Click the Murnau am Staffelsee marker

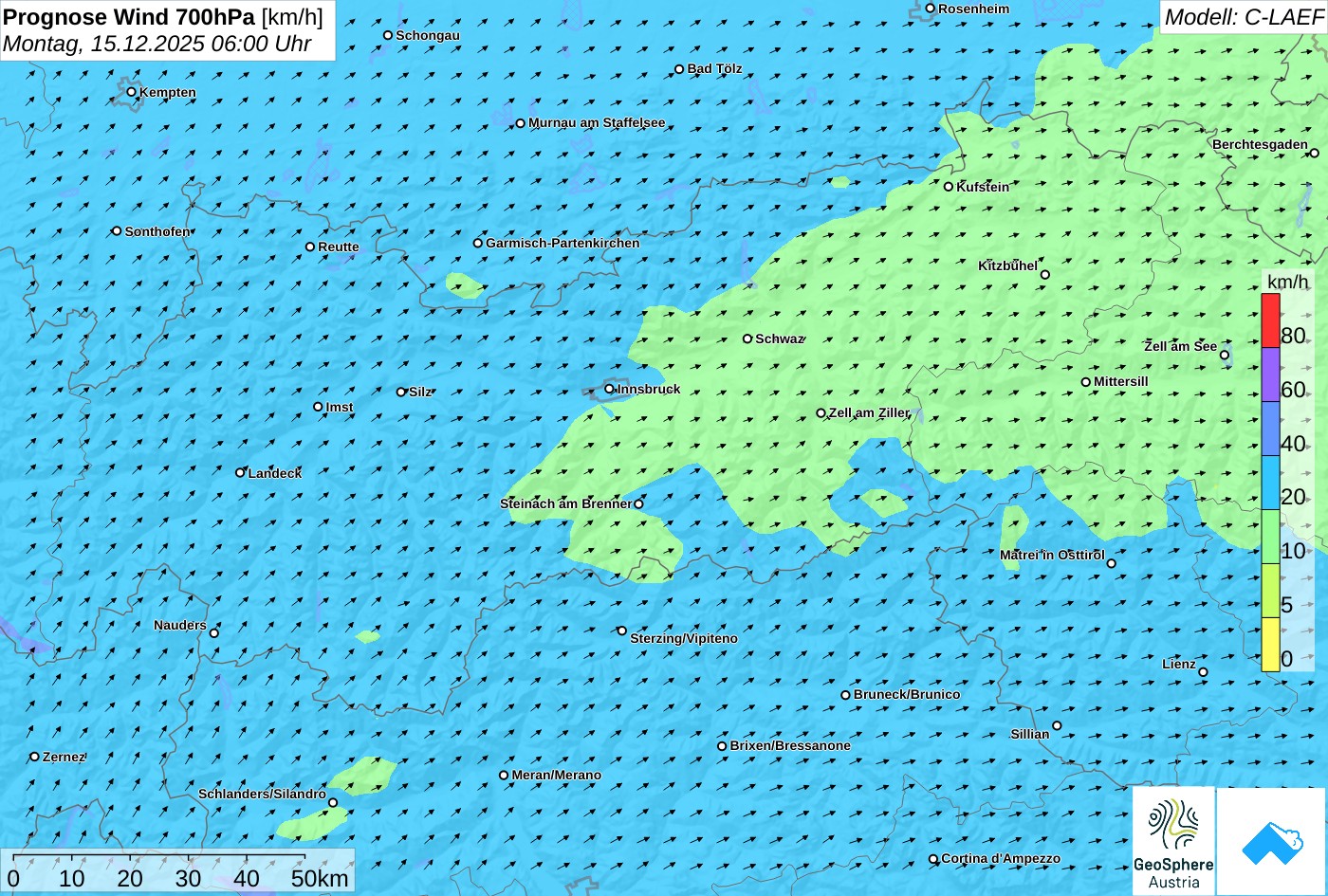click(521, 123)
